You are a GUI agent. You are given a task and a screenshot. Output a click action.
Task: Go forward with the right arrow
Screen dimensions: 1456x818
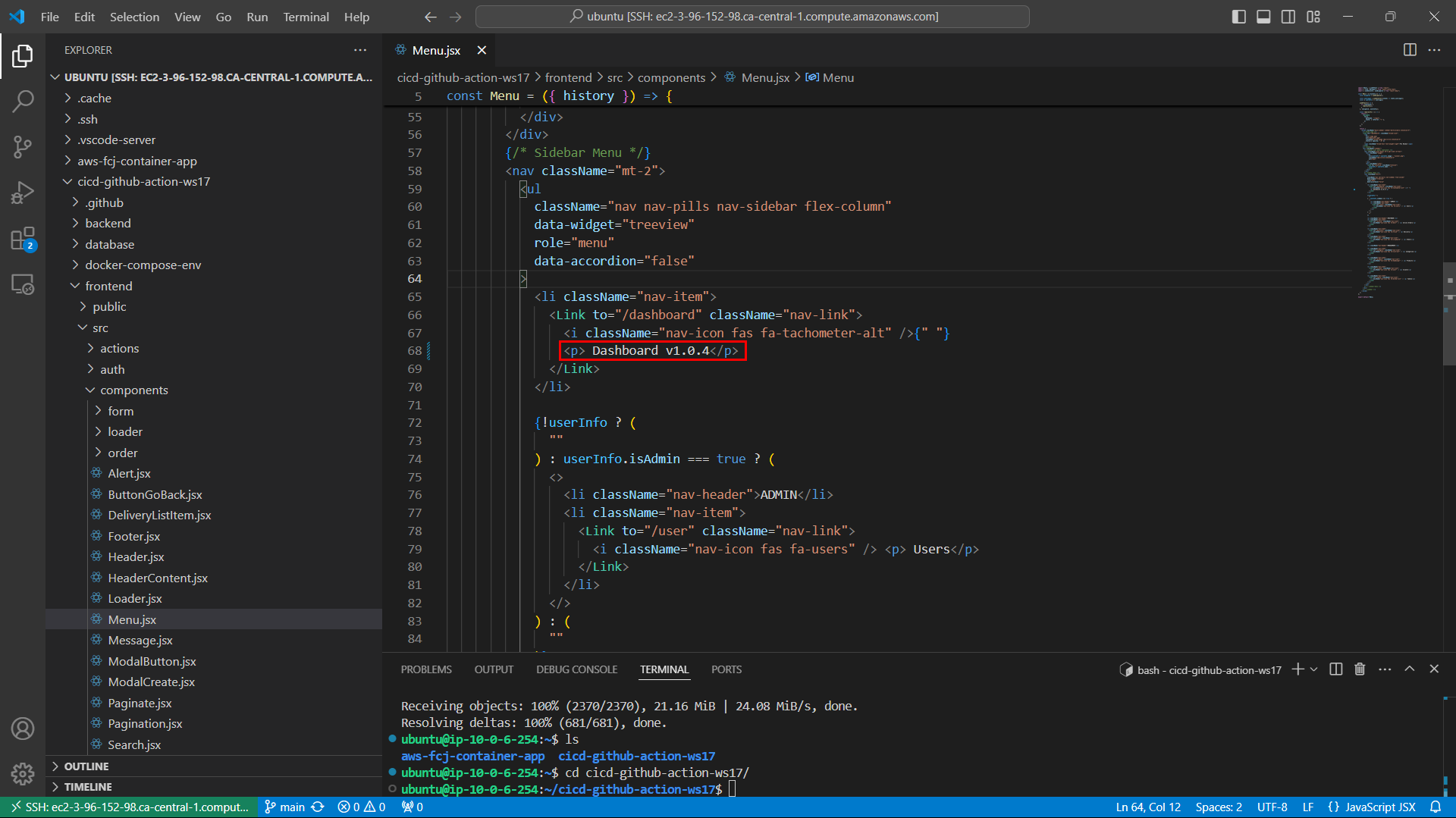coord(456,17)
